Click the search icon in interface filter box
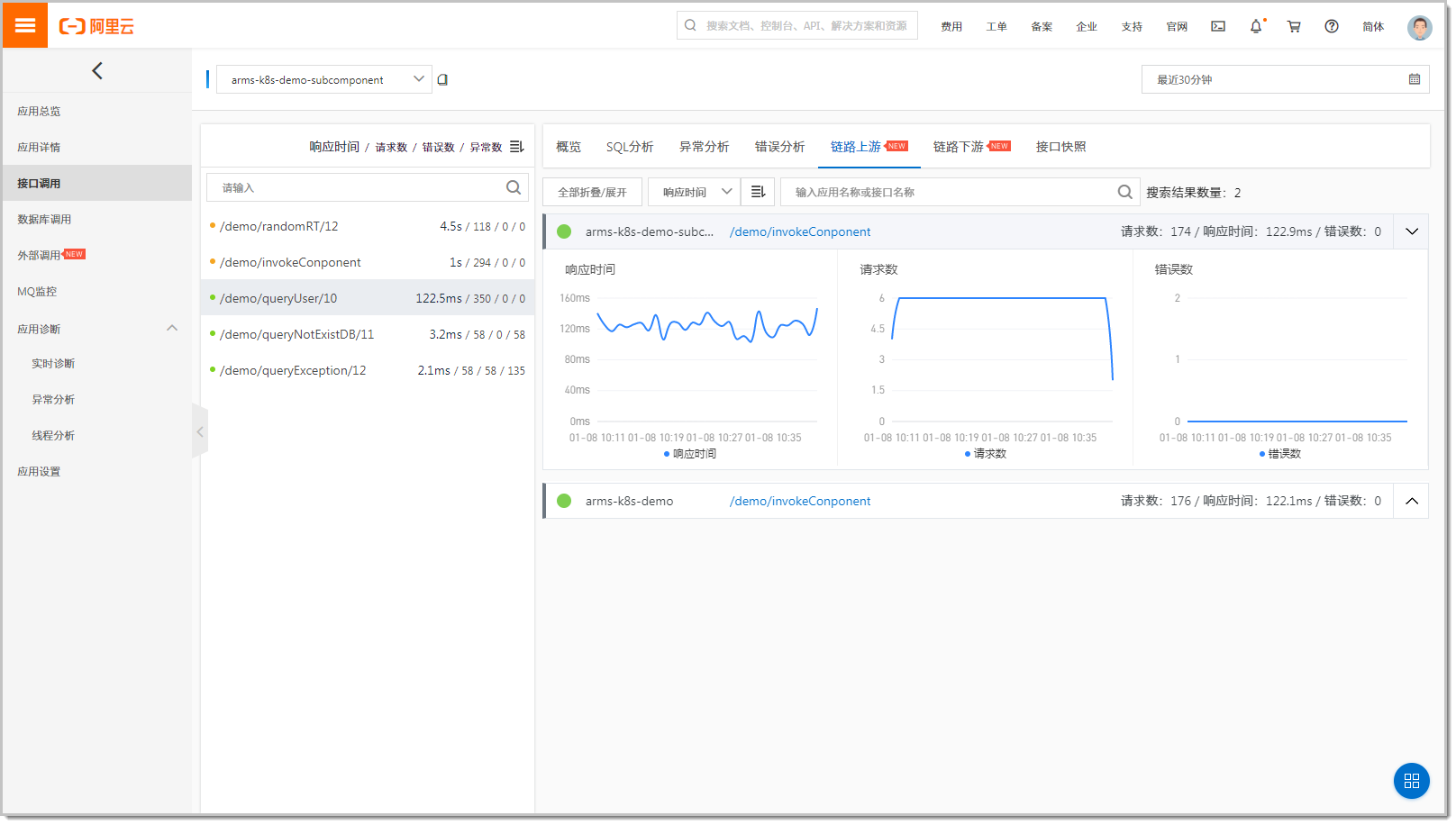The width and height of the screenshot is (1456, 825). coord(514,187)
